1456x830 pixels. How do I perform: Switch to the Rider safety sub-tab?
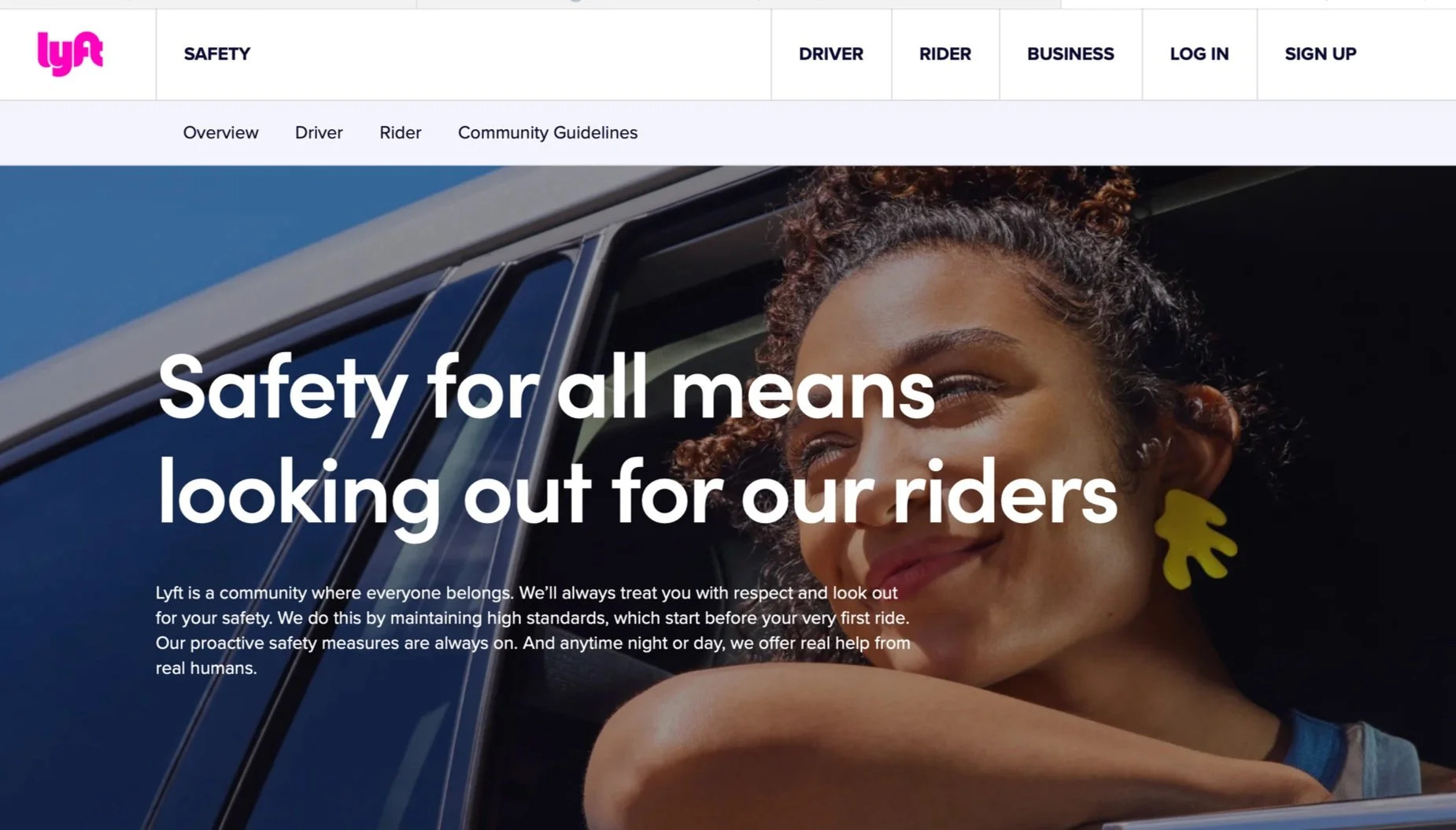tap(401, 132)
